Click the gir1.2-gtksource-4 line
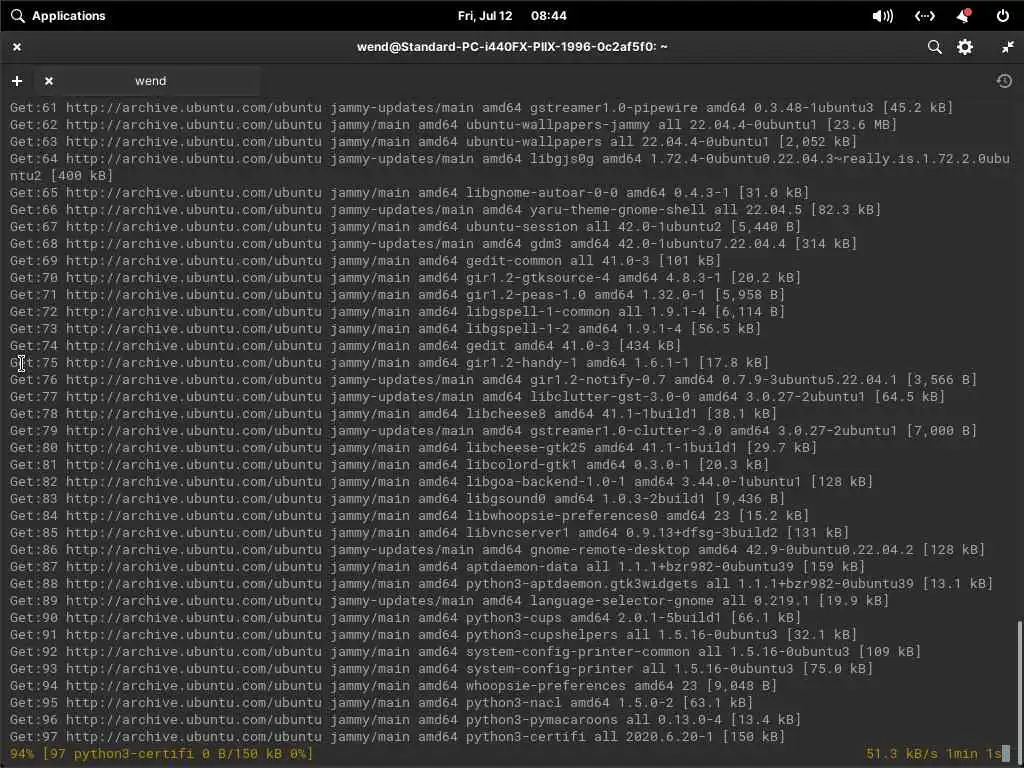This screenshot has width=1024, height=768. click(405, 277)
